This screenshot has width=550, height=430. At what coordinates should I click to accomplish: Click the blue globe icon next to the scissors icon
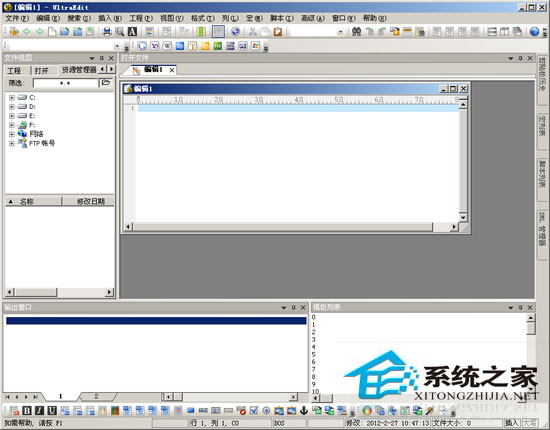[235, 32]
